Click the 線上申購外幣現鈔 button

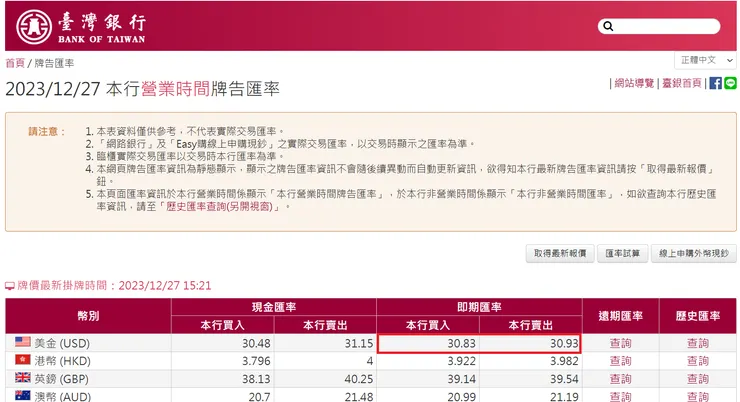pyautogui.click(x=694, y=253)
